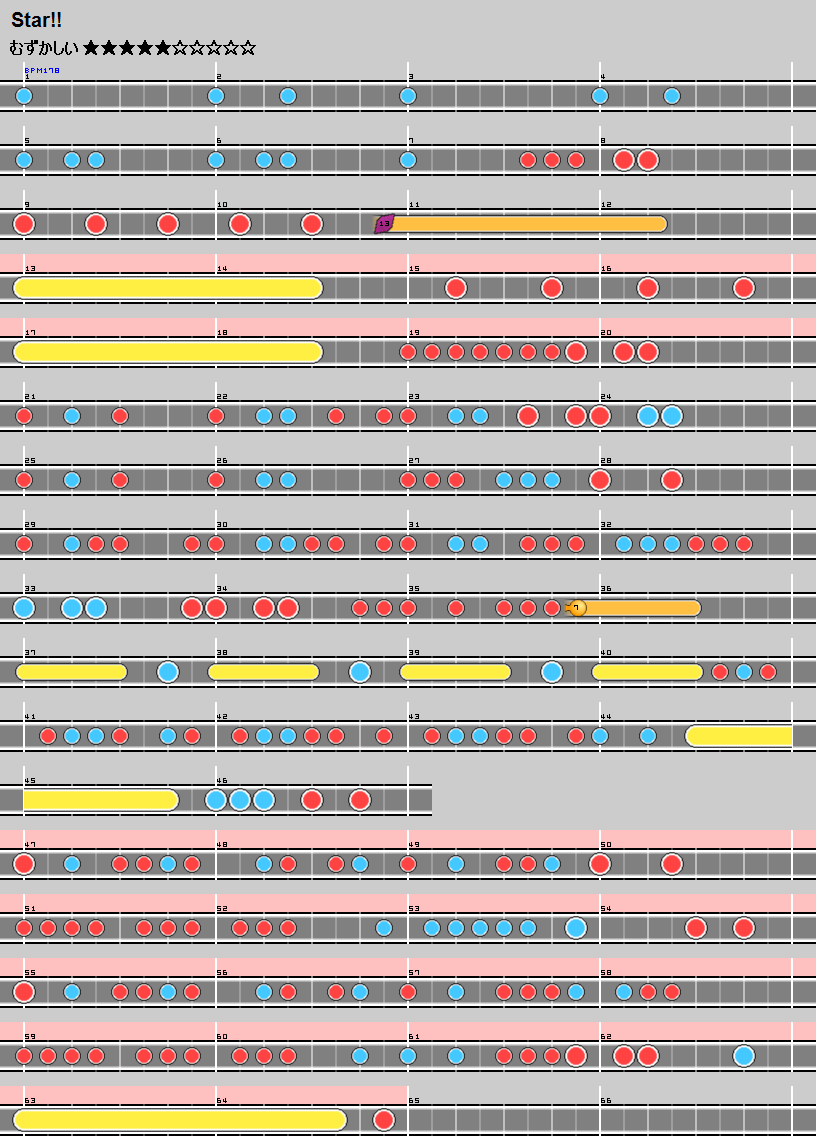
Task: Click the measure 66 number label
Action: coord(605,1100)
